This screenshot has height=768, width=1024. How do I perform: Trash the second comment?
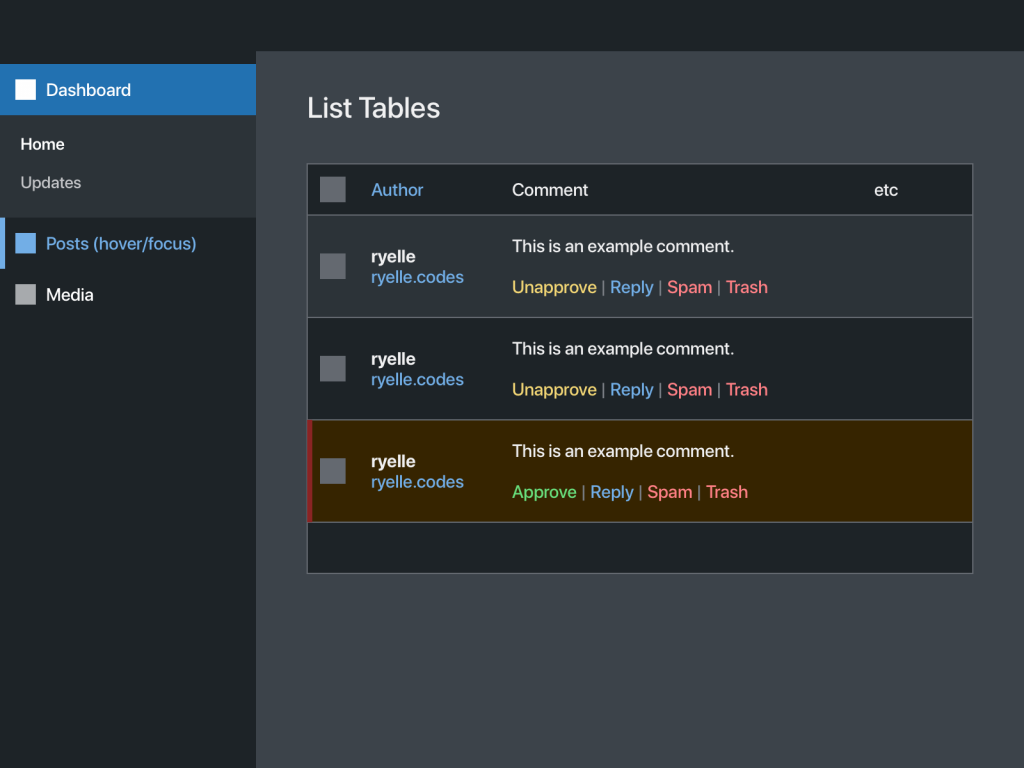pyautogui.click(x=746, y=390)
